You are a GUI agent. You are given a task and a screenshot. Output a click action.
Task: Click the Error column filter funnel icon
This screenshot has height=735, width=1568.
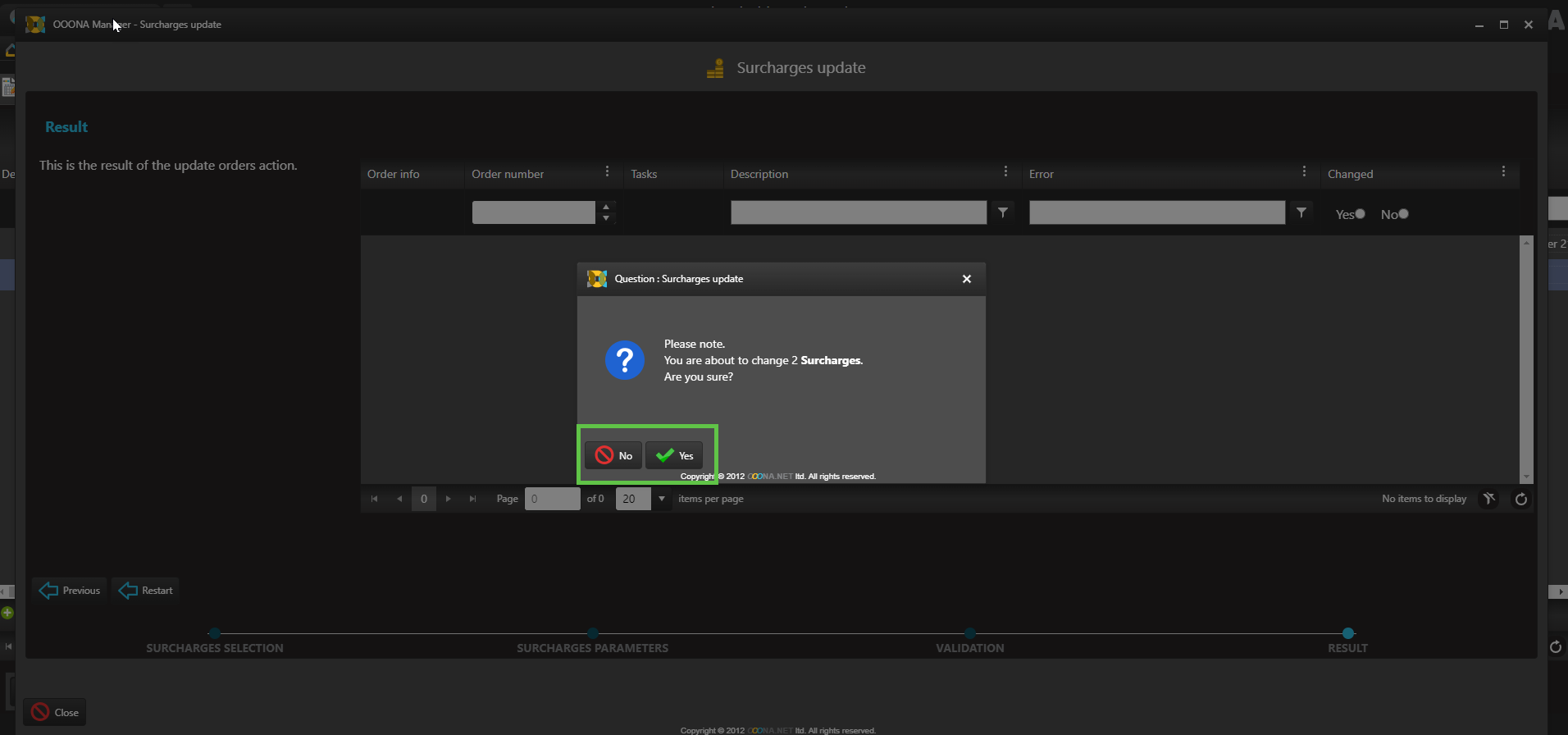coord(1301,212)
